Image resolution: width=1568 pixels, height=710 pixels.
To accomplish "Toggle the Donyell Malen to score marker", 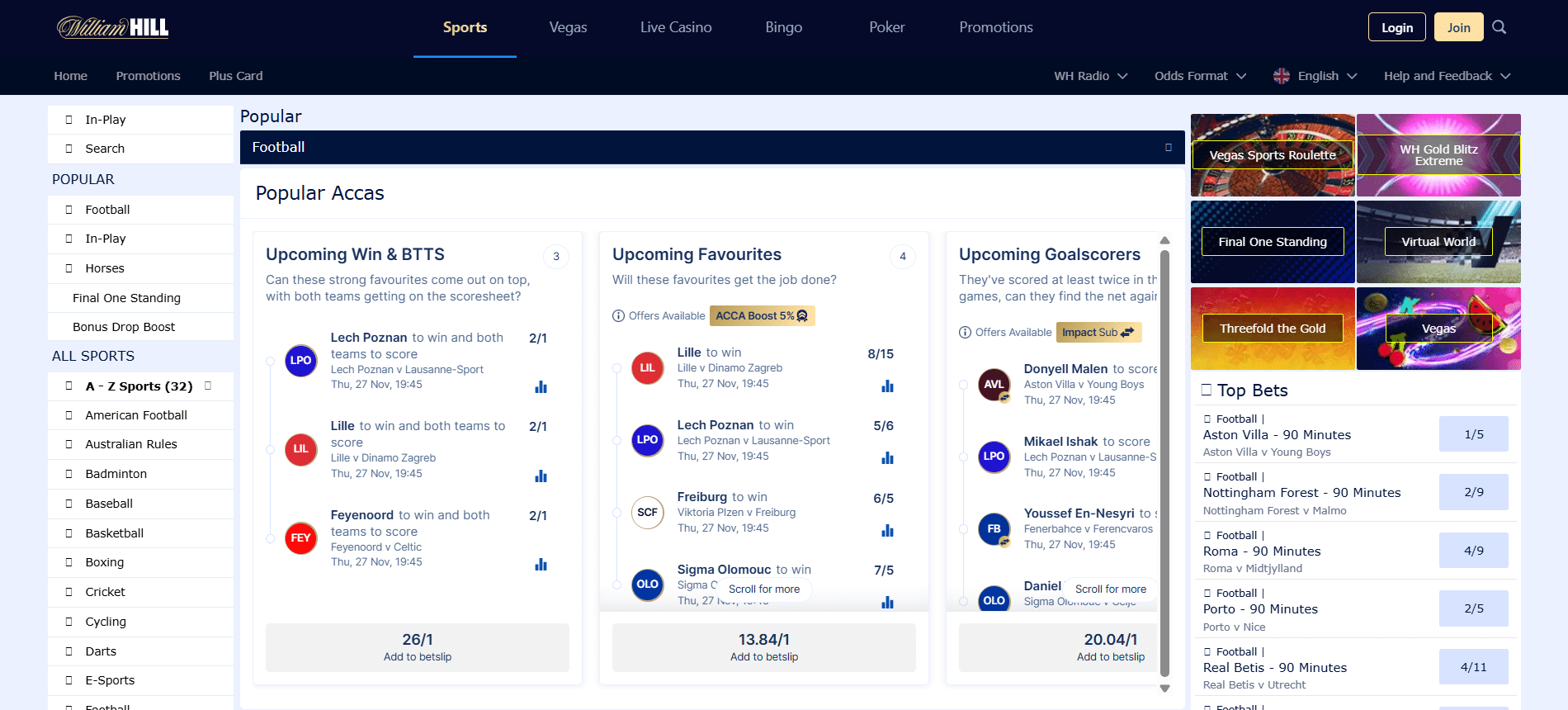I will [963, 385].
